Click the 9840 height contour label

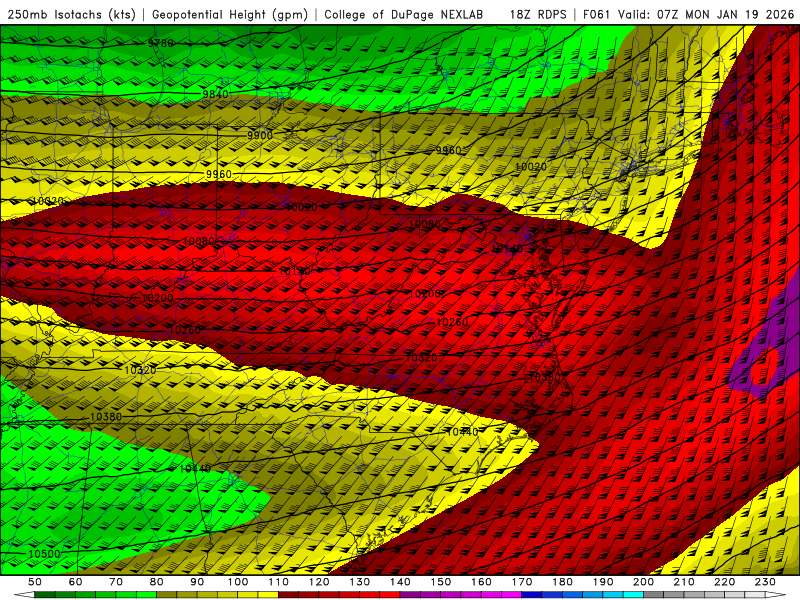(216, 94)
